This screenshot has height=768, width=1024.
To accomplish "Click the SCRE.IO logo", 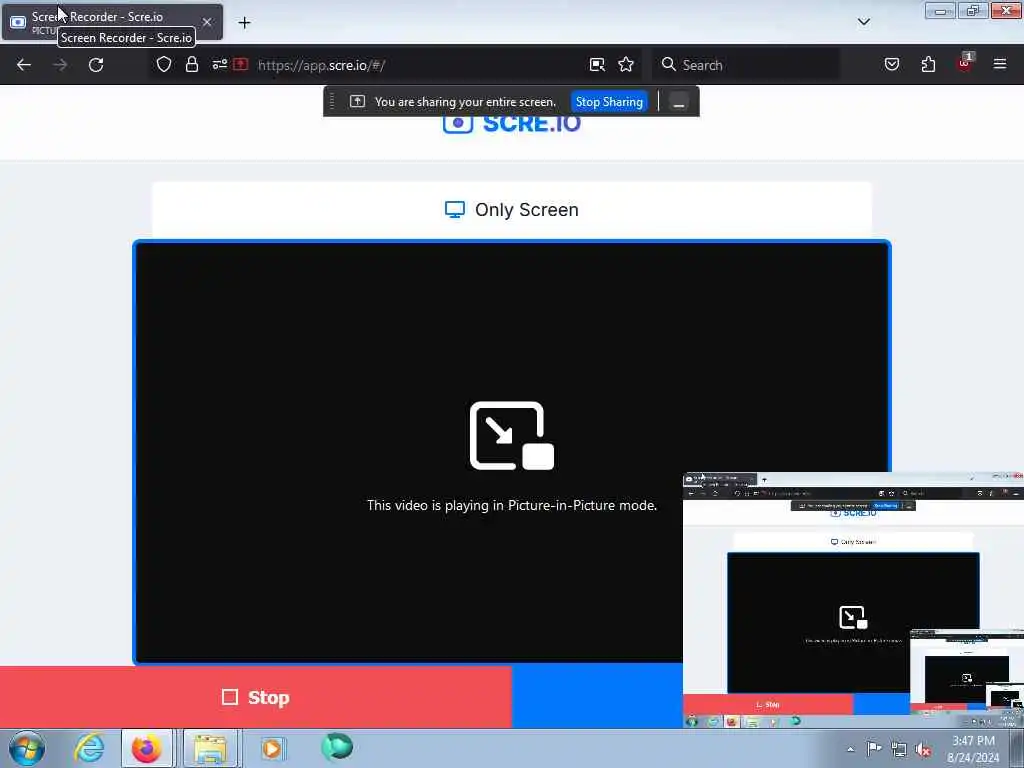I will click(511, 123).
